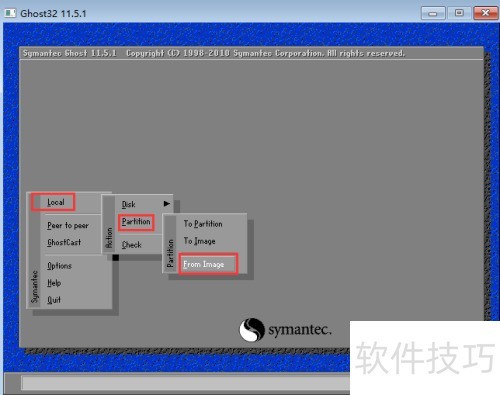Image resolution: width=500 pixels, height=395 pixels.
Task: Click the Symantec yin-yang logo
Action: coord(252,330)
